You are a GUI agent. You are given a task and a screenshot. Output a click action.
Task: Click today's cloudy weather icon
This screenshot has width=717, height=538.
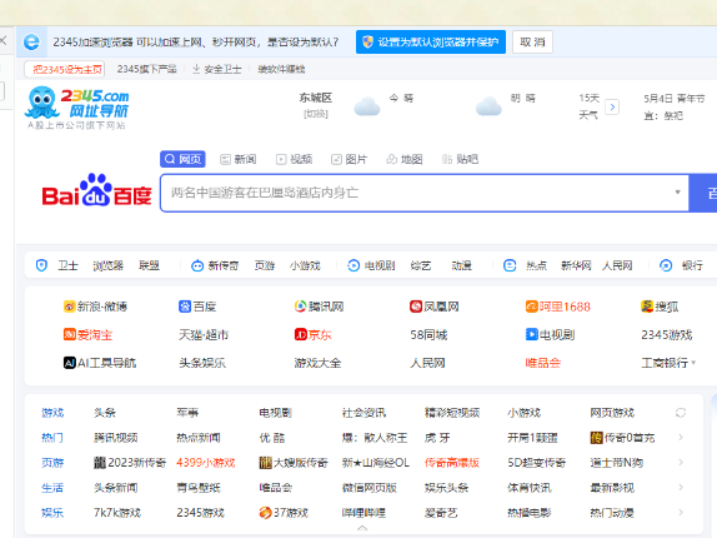coord(367,106)
